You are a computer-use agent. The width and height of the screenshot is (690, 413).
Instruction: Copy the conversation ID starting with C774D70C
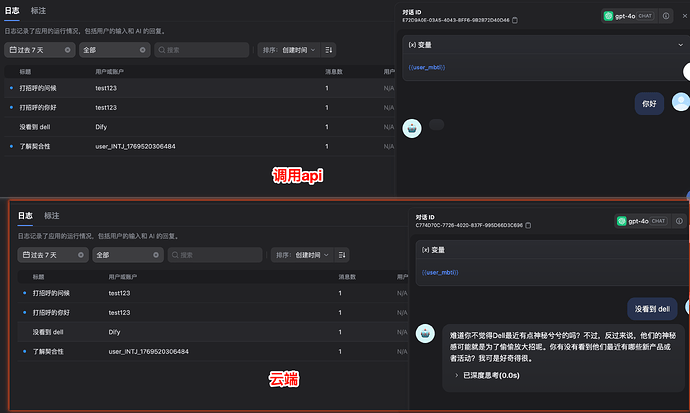coord(528,225)
